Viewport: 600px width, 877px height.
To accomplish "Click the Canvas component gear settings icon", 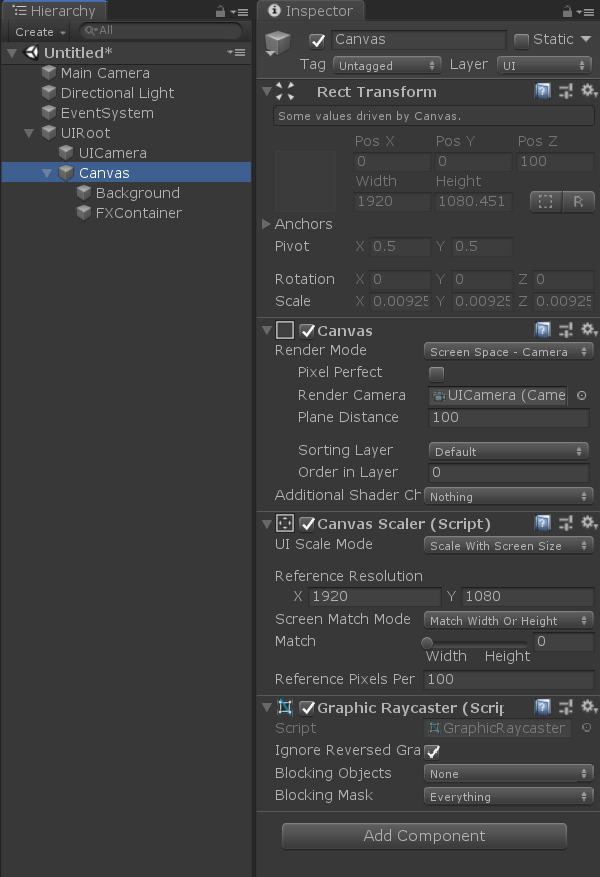I will click(x=588, y=330).
